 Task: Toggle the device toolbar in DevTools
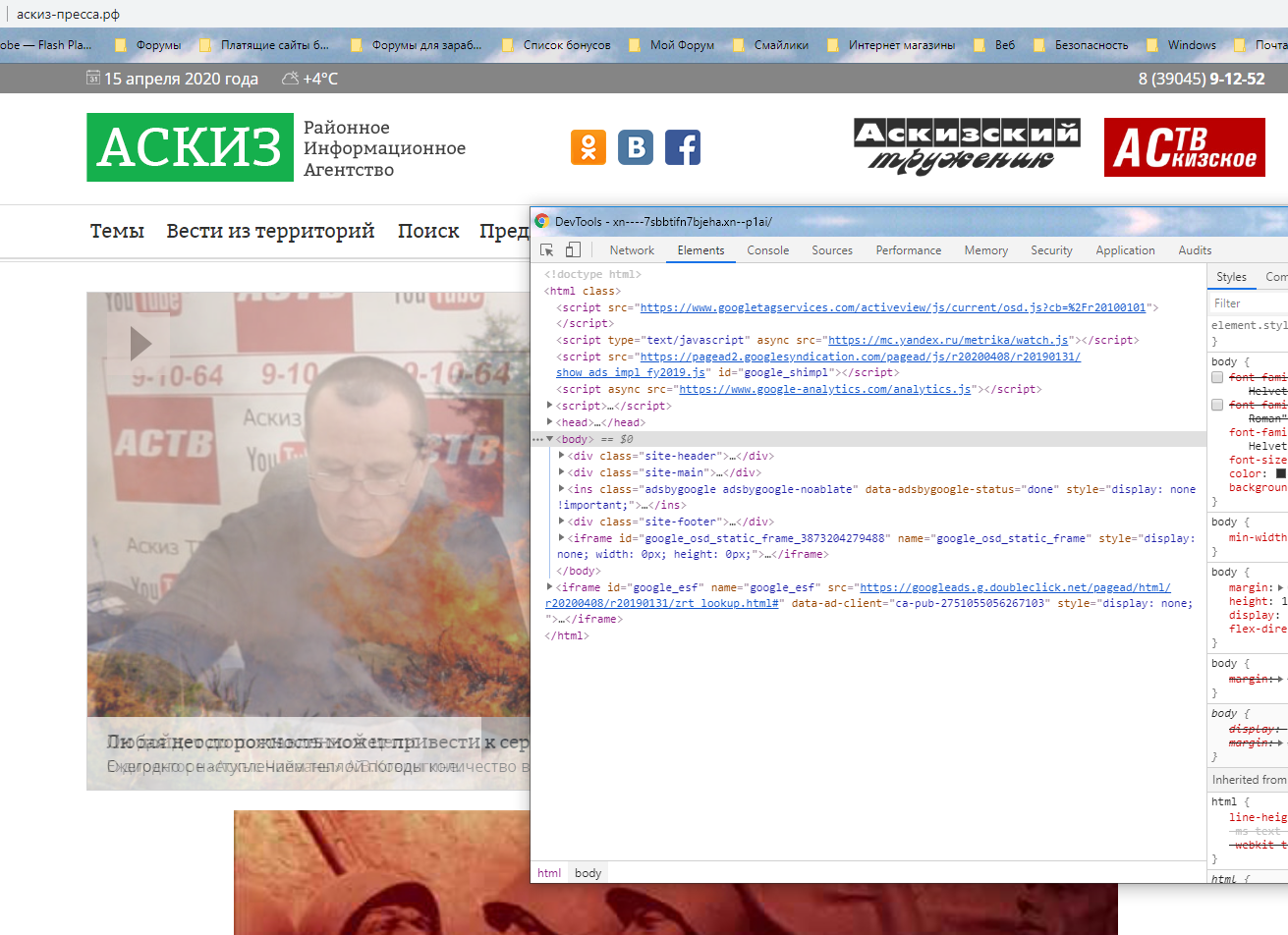point(573,249)
